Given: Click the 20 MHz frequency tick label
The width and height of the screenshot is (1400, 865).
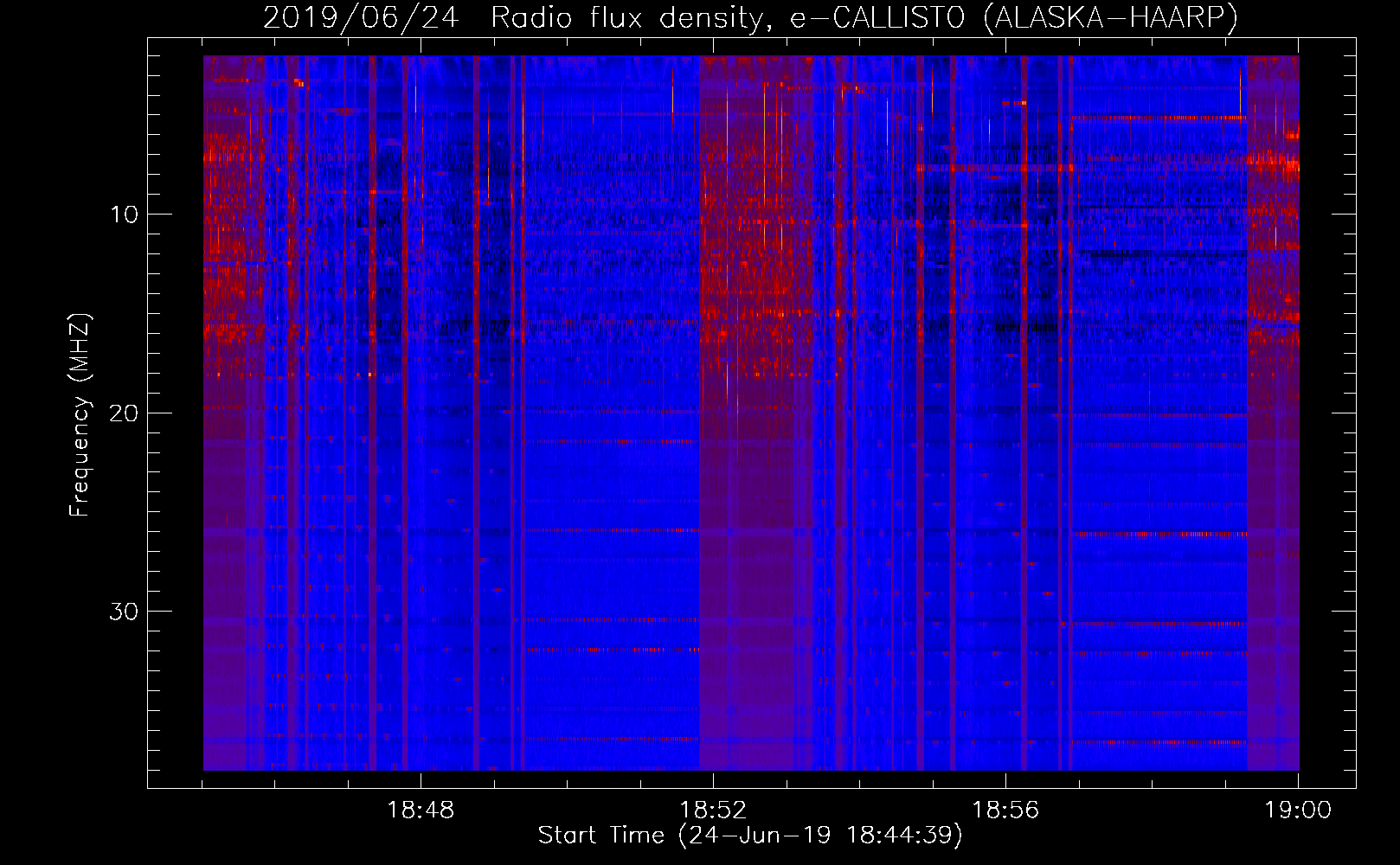Looking at the screenshot, I should click(124, 413).
